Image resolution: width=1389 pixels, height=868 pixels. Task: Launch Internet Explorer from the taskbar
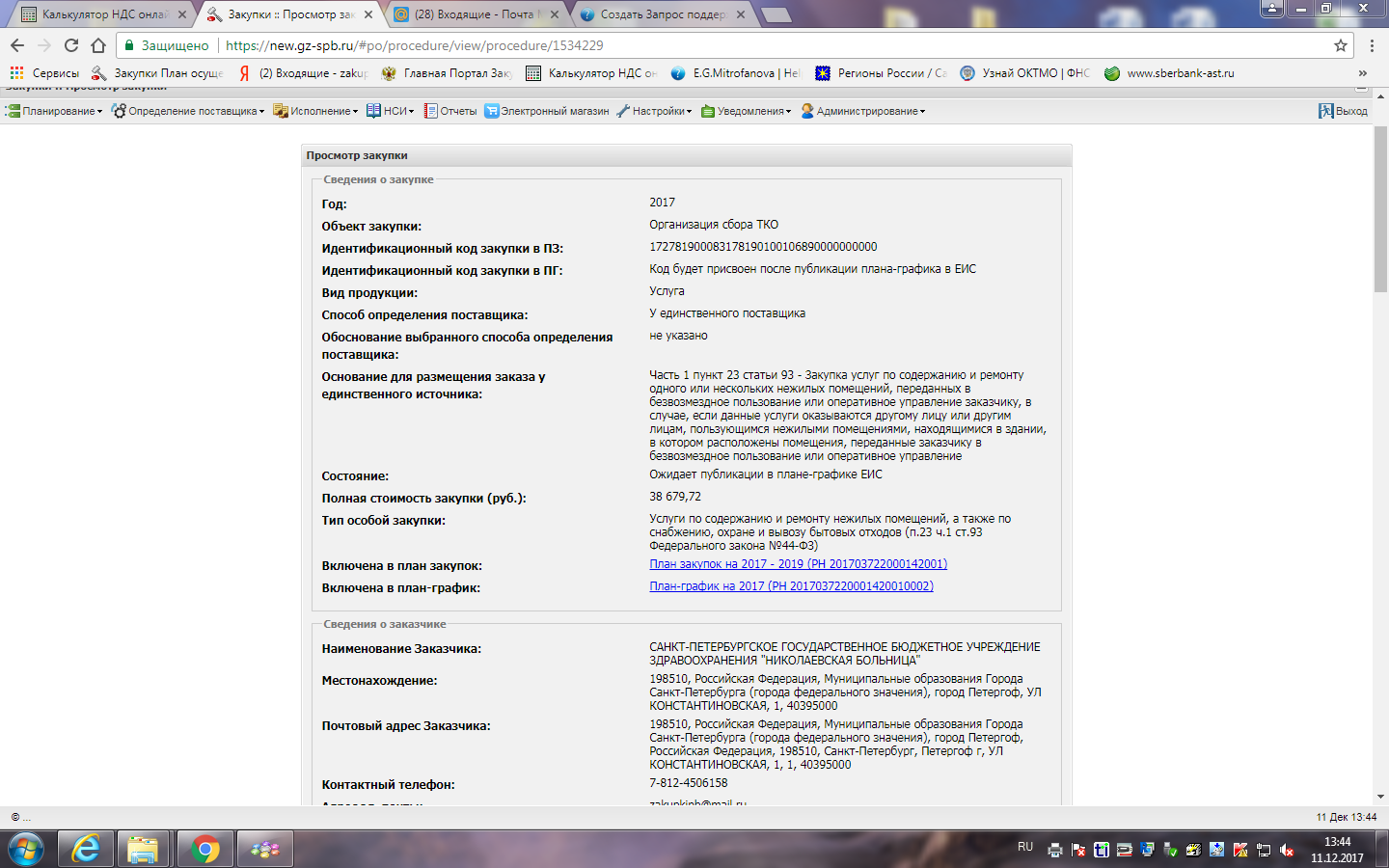pos(87,850)
